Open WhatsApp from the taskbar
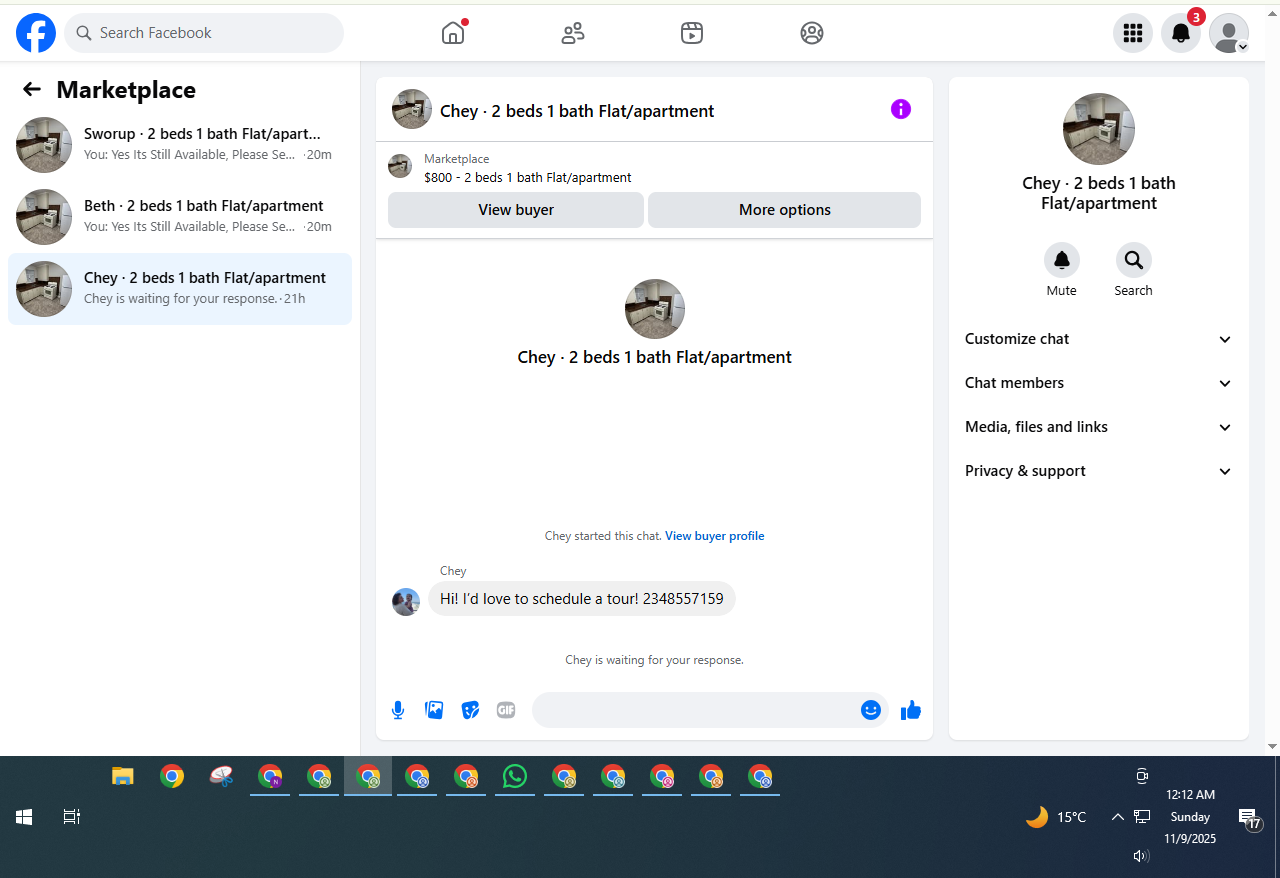The height and width of the screenshot is (878, 1280). (515, 777)
